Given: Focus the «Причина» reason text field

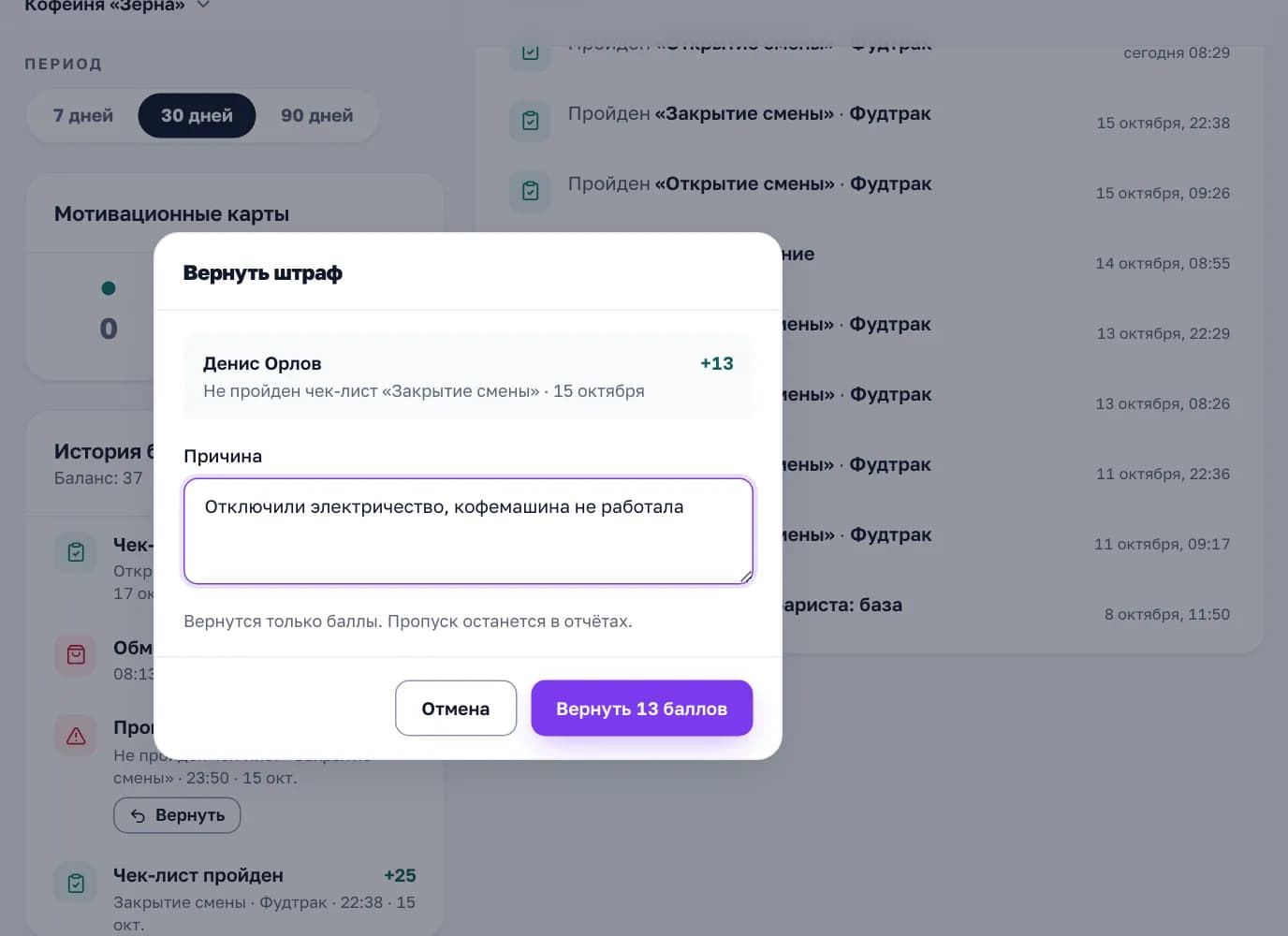Looking at the screenshot, I should (x=468, y=531).
